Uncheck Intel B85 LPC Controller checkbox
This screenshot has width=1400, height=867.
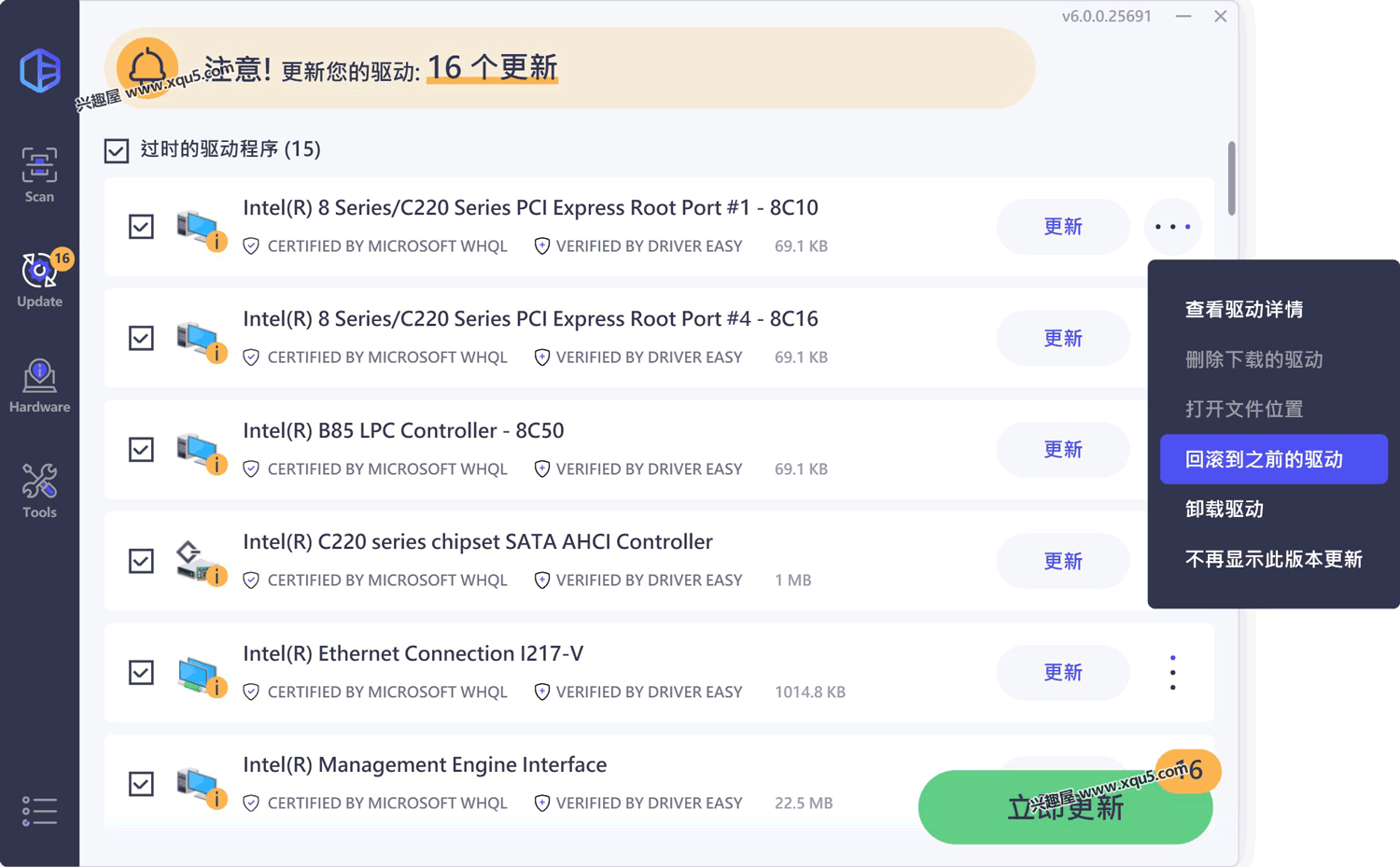pyautogui.click(x=141, y=450)
